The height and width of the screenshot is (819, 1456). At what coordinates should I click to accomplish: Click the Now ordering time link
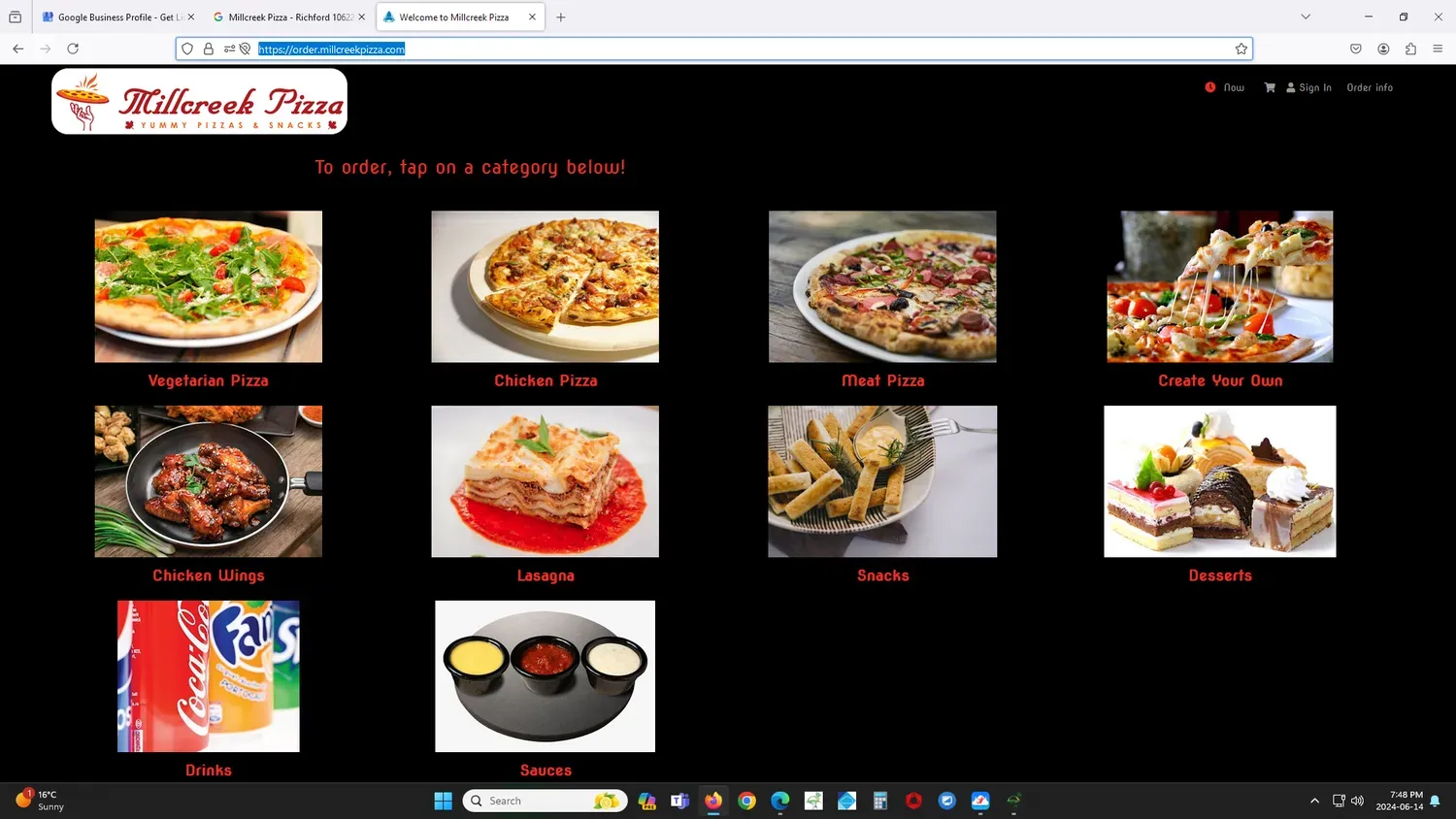(x=1234, y=87)
